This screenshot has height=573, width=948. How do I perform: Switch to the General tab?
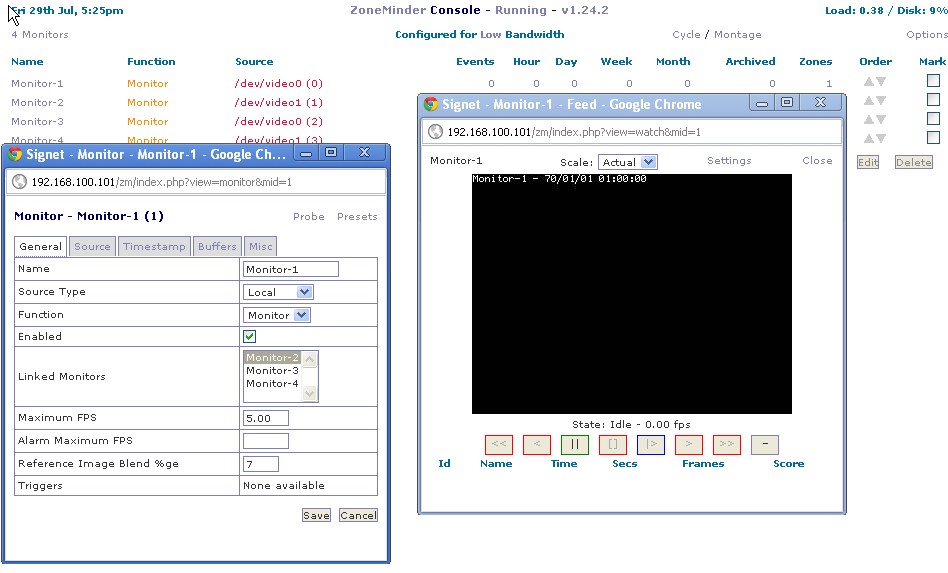pyautogui.click(x=41, y=247)
